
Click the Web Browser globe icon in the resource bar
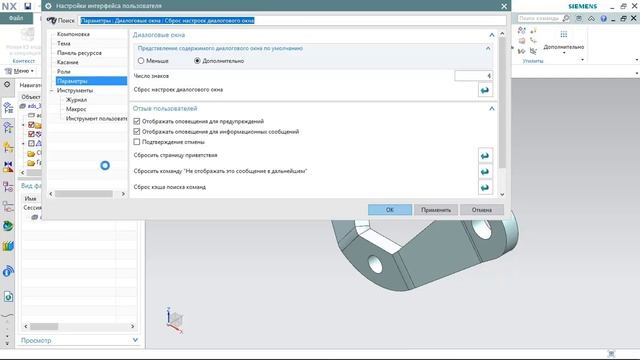click(8, 226)
